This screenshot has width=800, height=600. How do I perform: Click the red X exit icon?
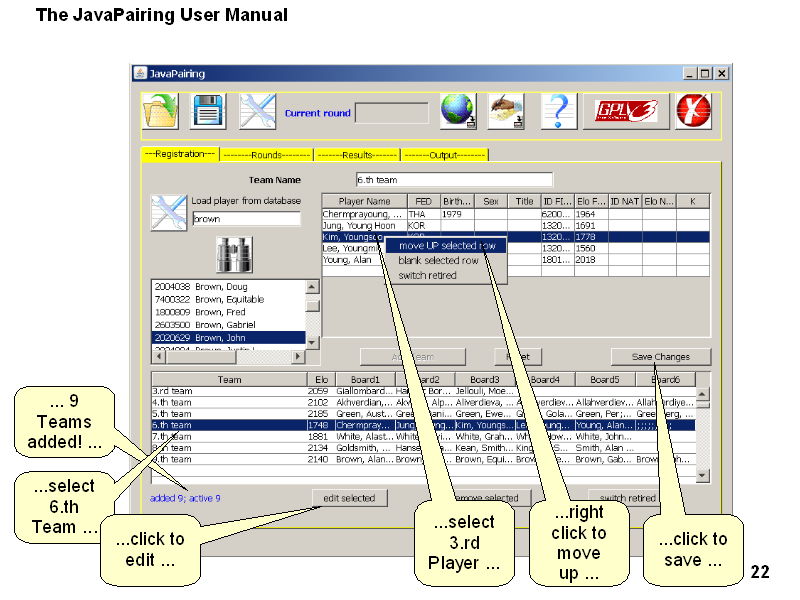click(692, 111)
